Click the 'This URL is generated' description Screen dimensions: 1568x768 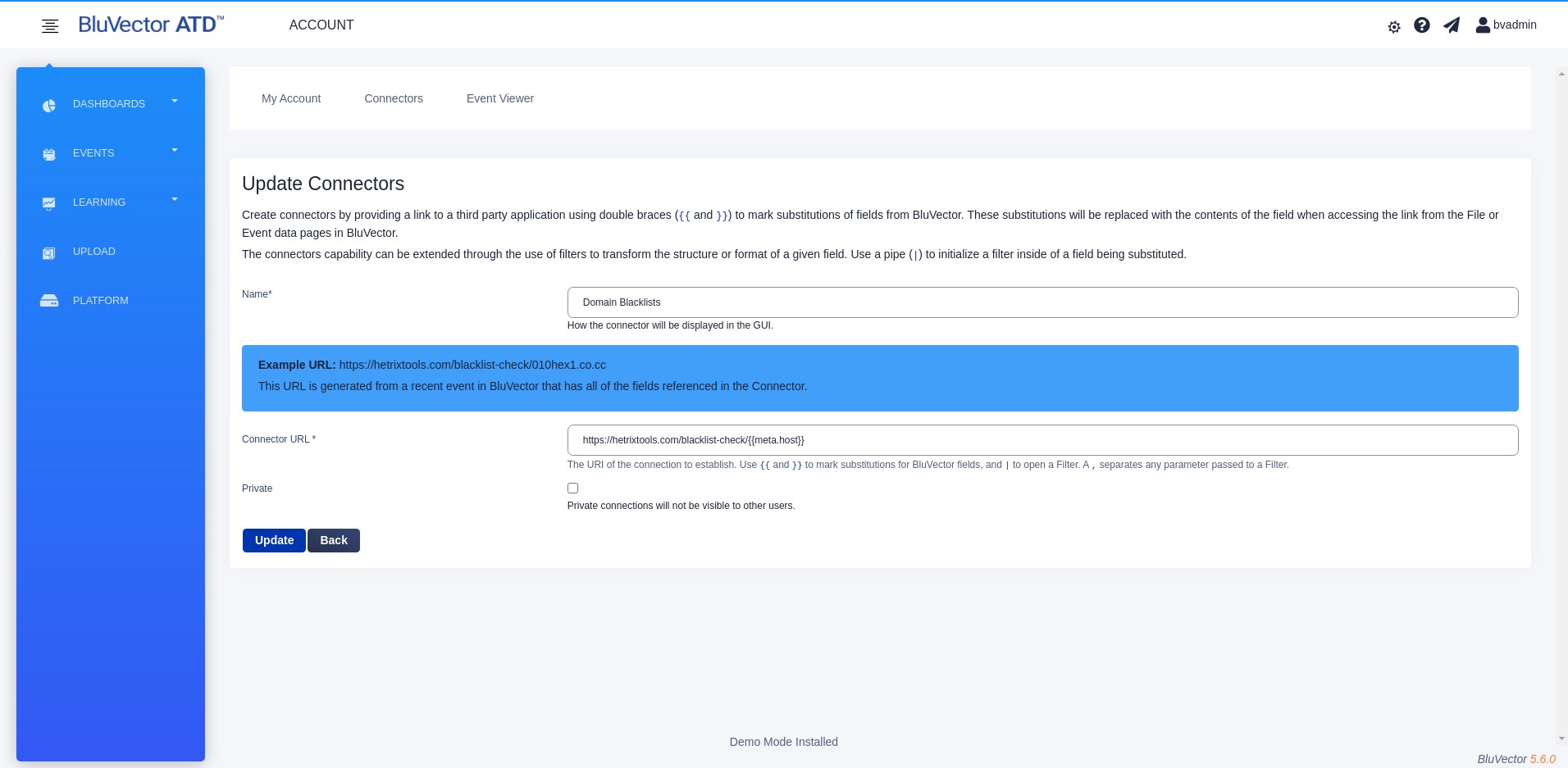532,386
